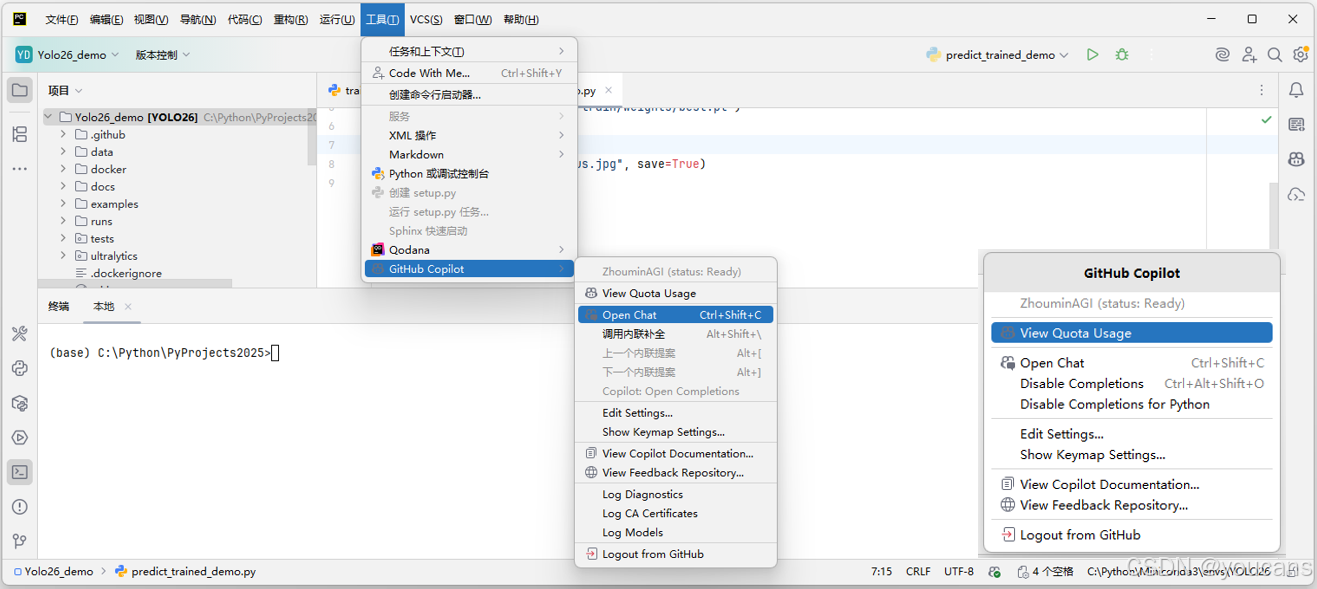Open the 项目 view options dropdown
Viewport: 1317px width, 589px height.
coord(65,90)
